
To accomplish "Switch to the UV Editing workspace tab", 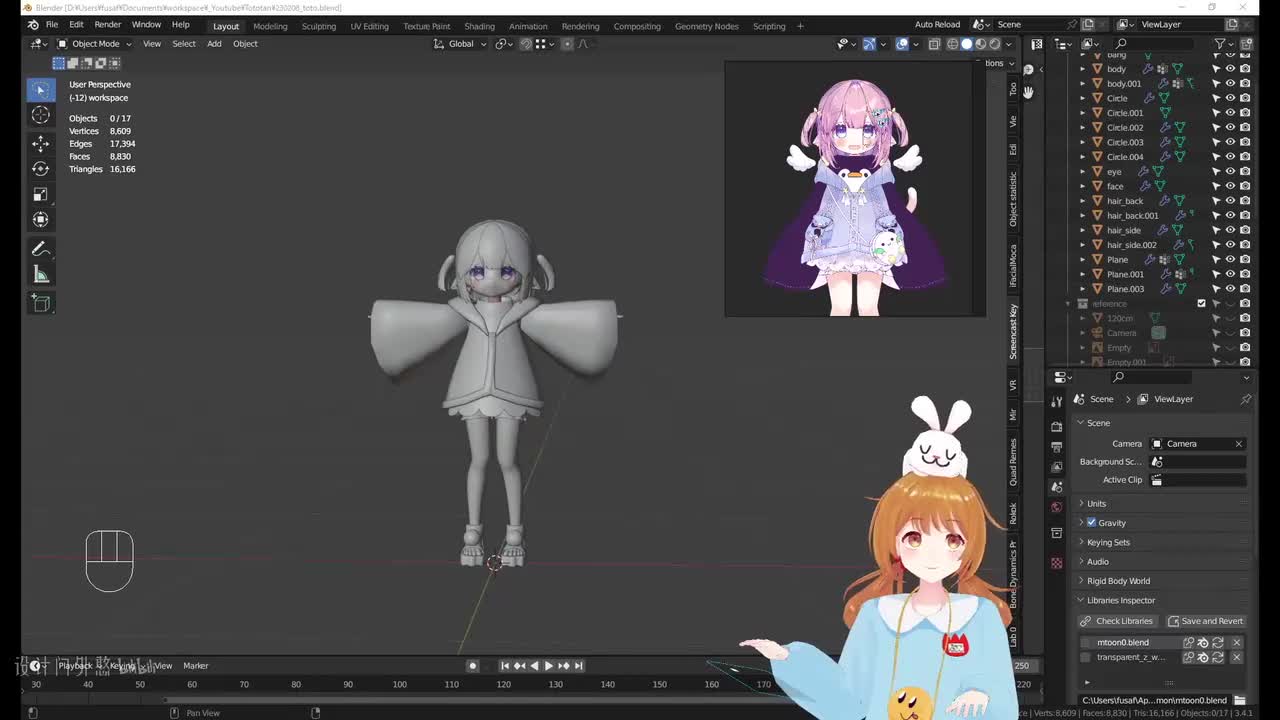I will [x=369, y=26].
